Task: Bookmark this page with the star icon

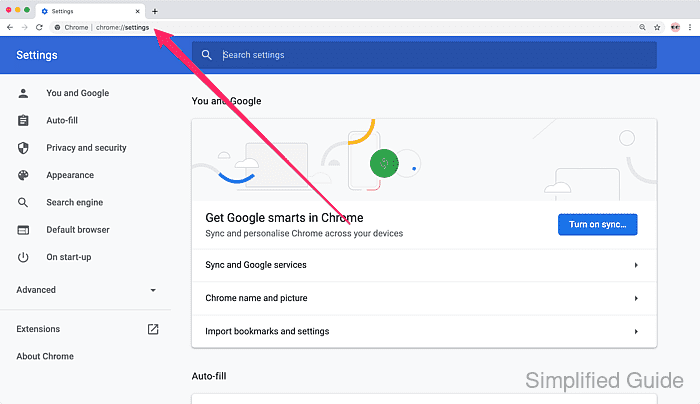Action: tap(657, 27)
